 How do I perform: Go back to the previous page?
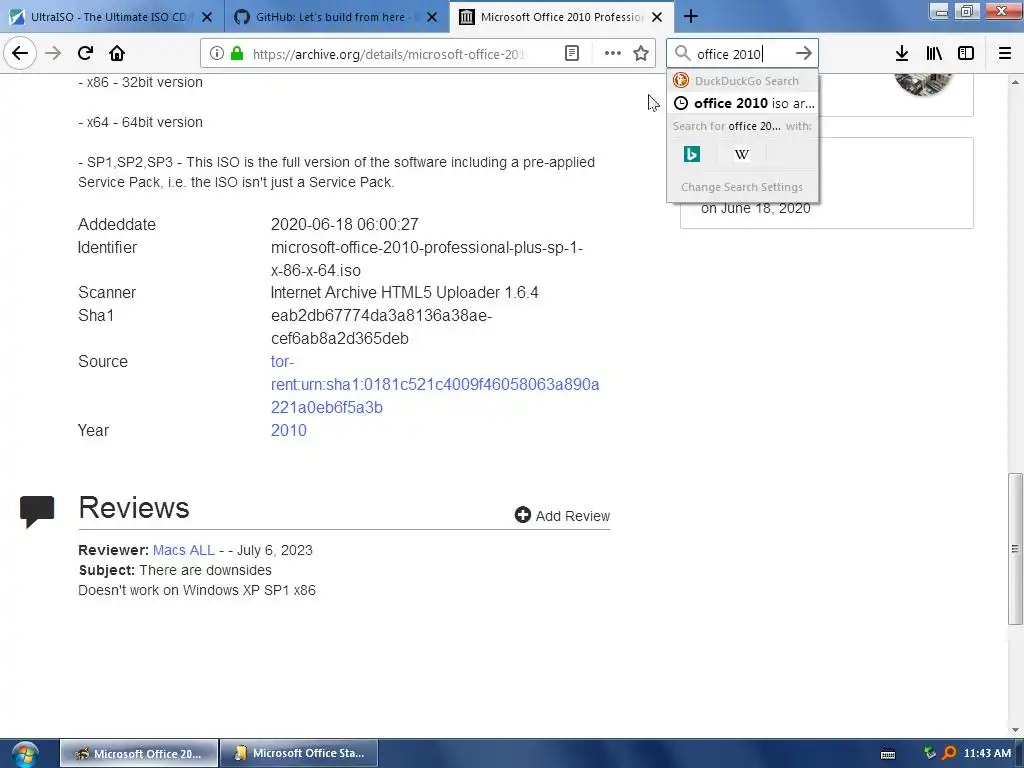(x=20, y=54)
